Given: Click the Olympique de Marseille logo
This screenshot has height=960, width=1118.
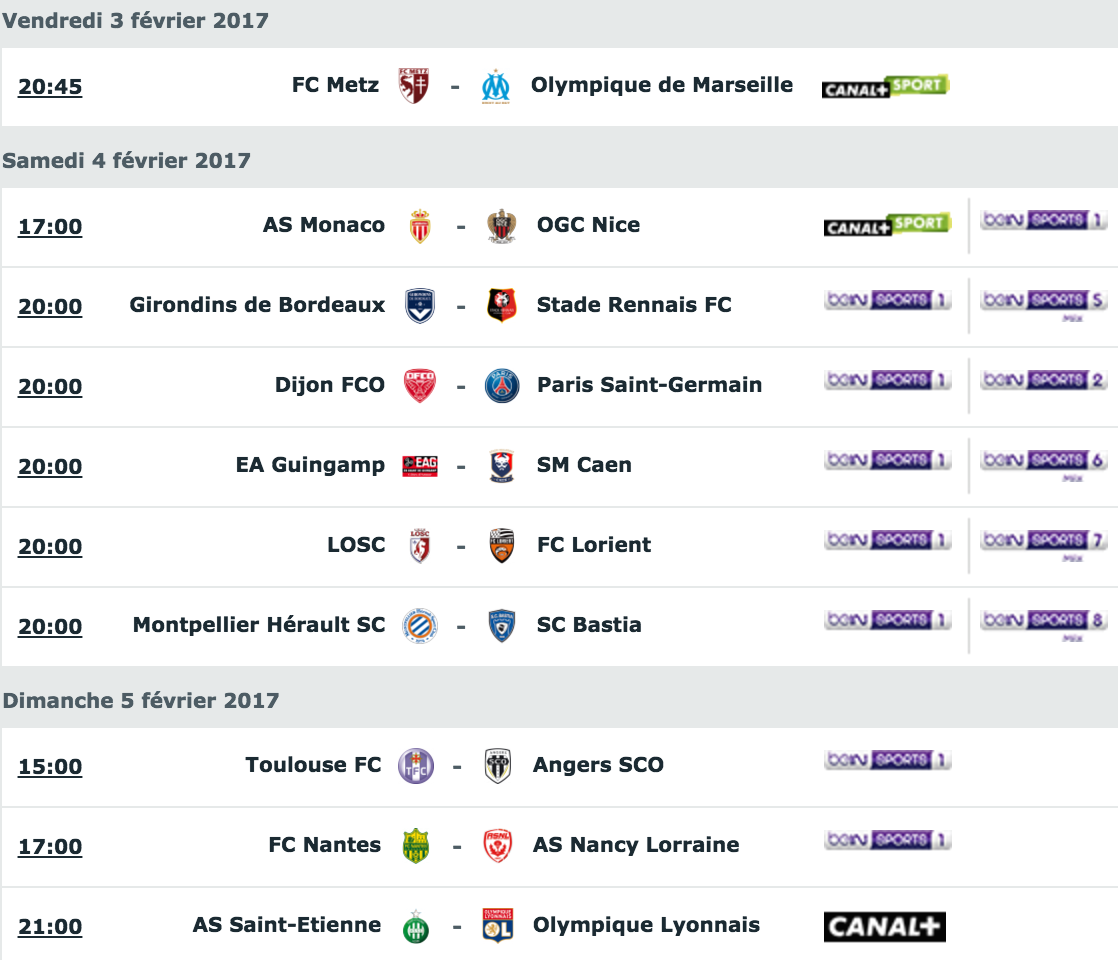Looking at the screenshot, I should [496, 86].
